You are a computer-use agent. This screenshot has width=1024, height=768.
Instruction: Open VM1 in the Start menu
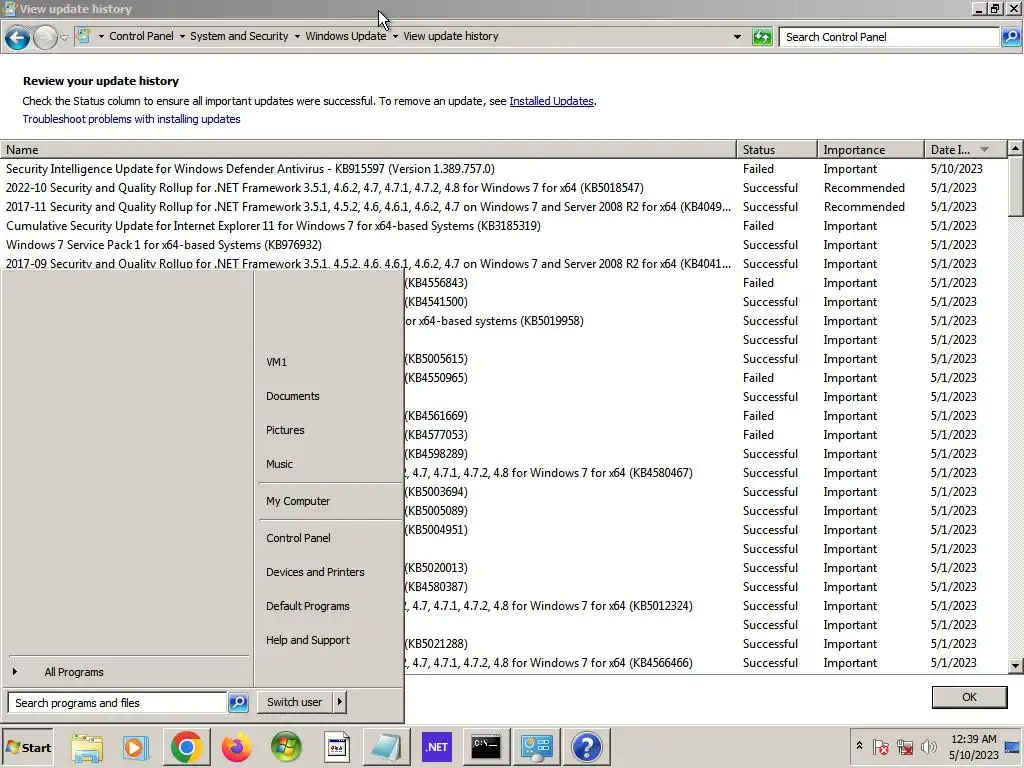tap(328, 362)
